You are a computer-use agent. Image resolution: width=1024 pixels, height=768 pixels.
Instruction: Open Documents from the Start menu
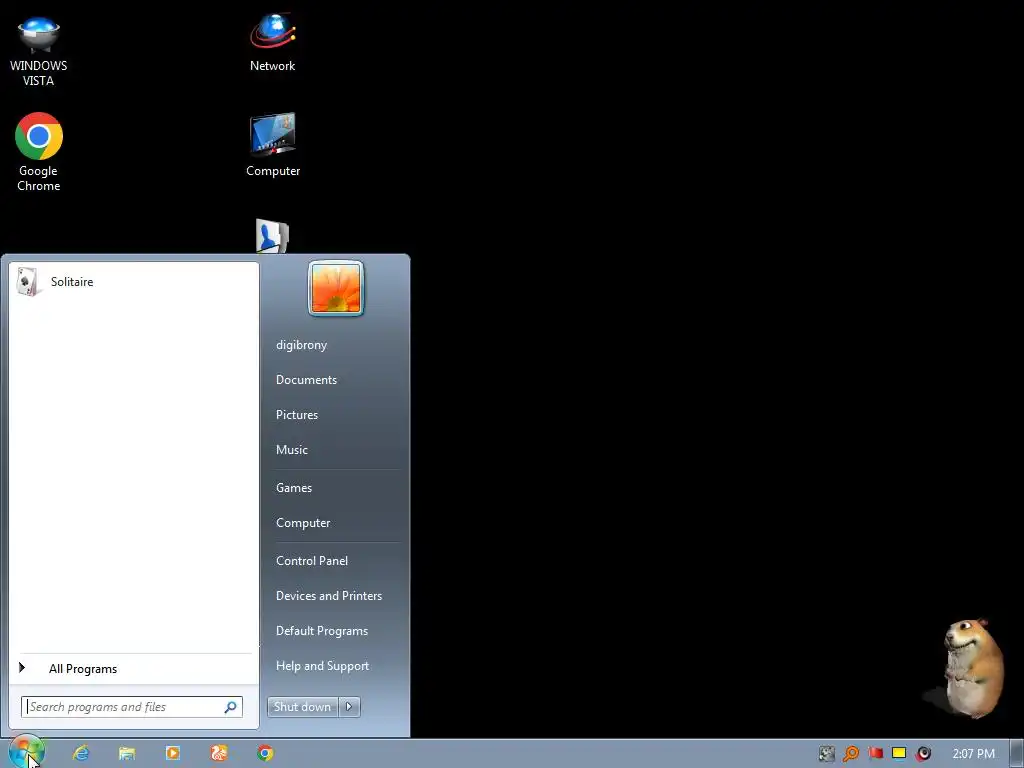(306, 380)
